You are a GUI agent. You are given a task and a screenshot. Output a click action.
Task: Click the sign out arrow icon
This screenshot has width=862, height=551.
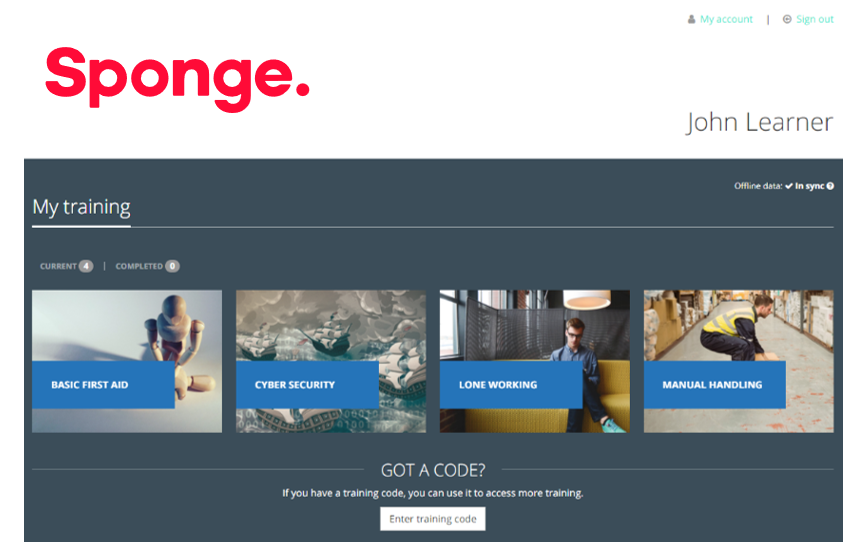[787, 19]
